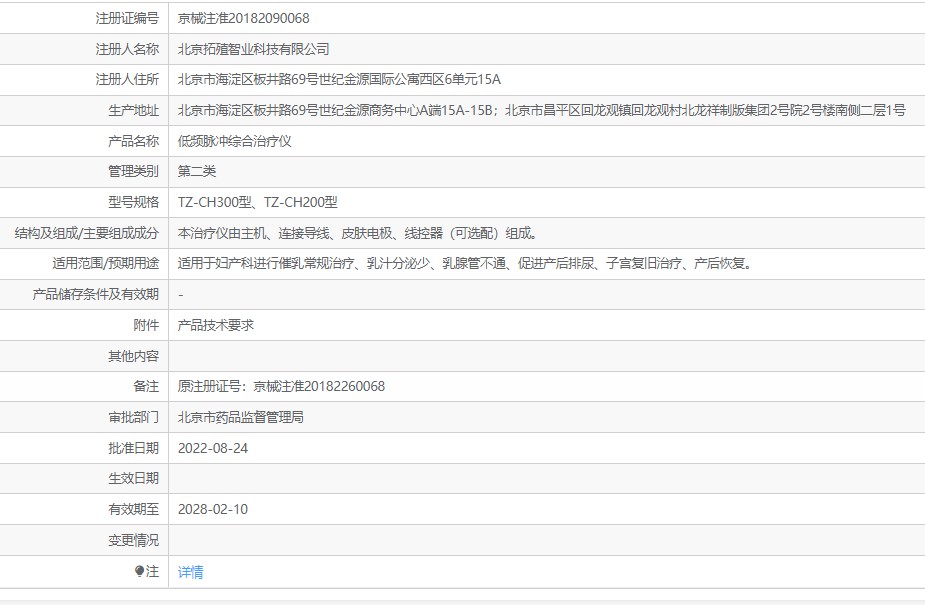Click attachment value 产品技术要求
The height and width of the screenshot is (605, 925).
216,325
